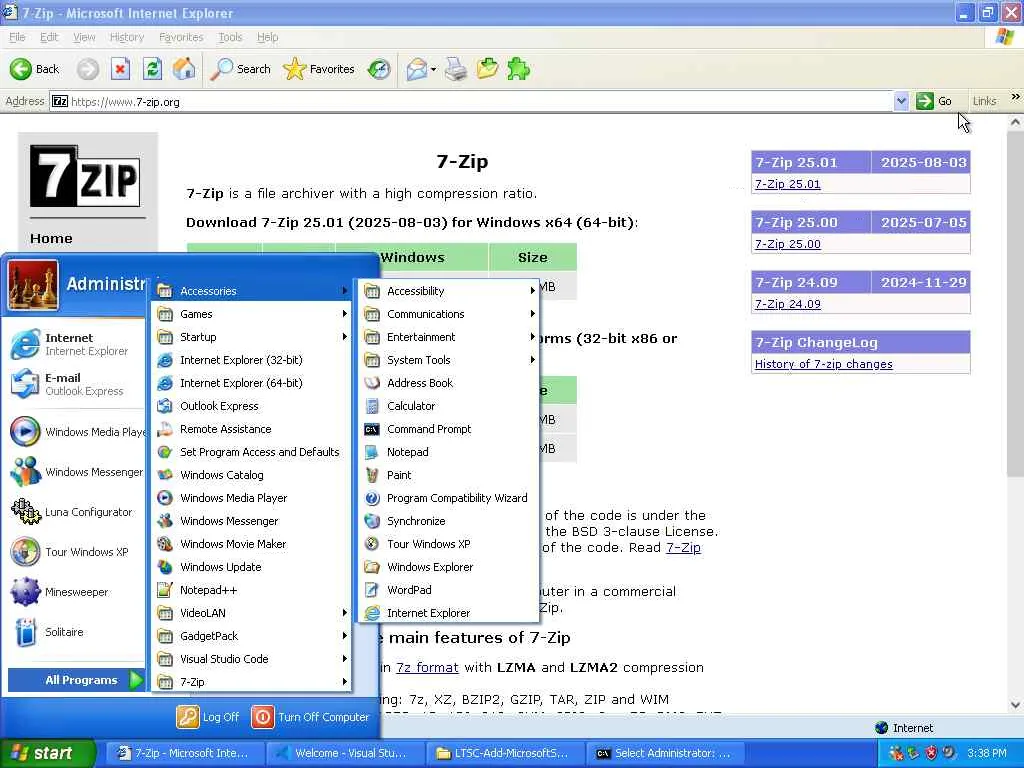Follow the 7-Zip 25.00 news link
Screen dimensions: 1024x768
788,244
